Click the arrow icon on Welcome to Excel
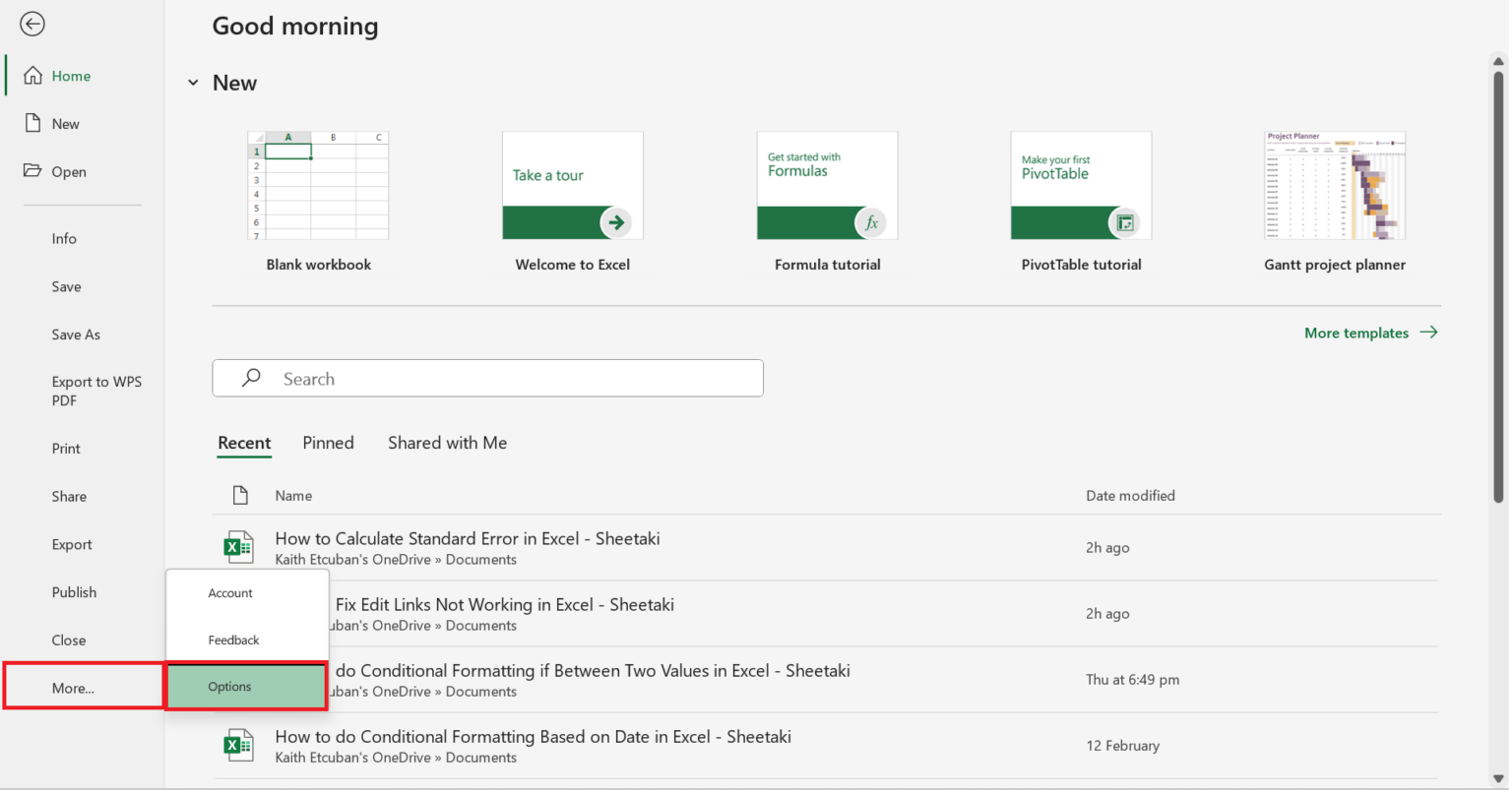 [x=617, y=222]
